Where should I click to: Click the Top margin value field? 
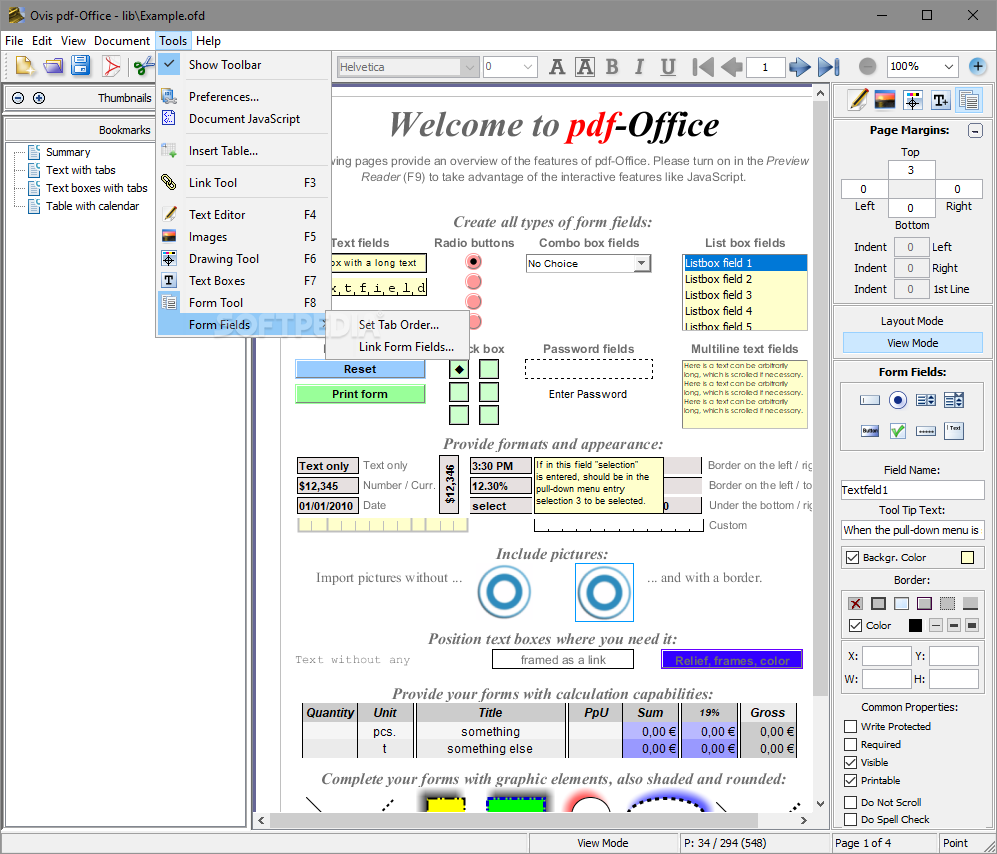click(911, 170)
